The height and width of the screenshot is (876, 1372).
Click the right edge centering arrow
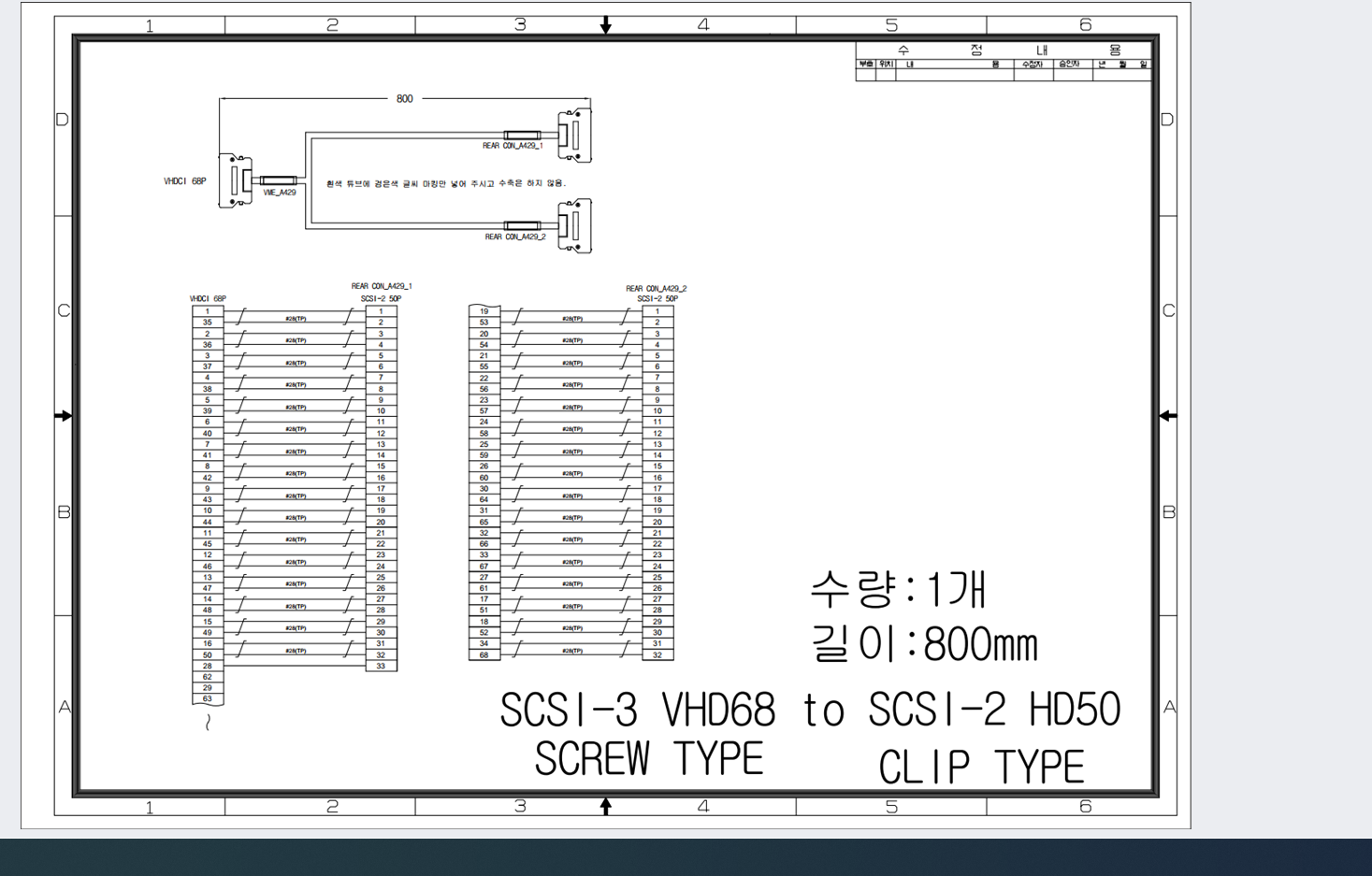click(1168, 415)
